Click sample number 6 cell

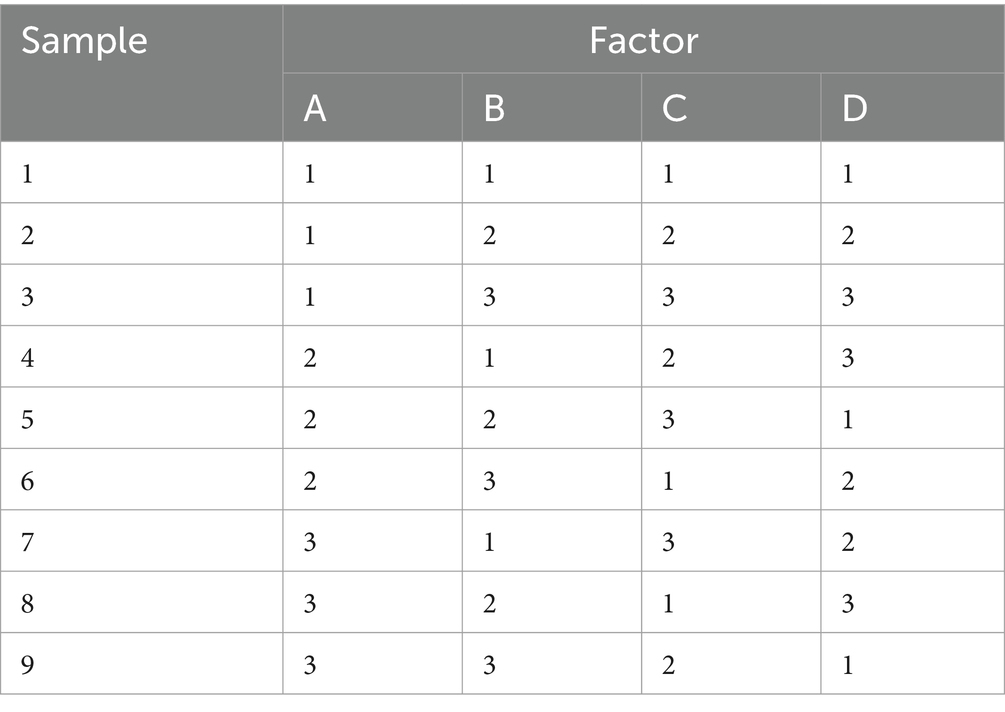pos(141,479)
